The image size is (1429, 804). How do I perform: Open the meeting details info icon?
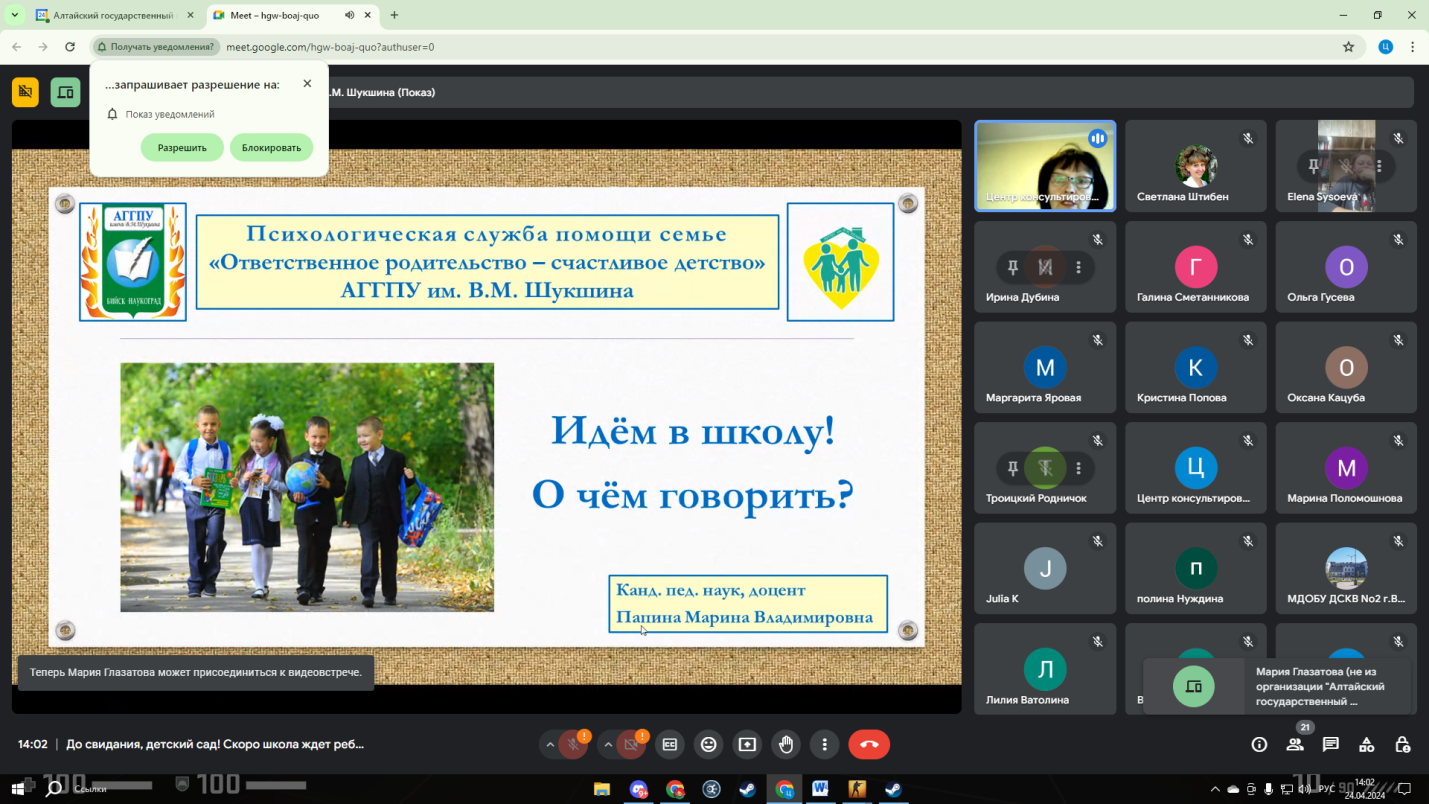[x=1259, y=744]
